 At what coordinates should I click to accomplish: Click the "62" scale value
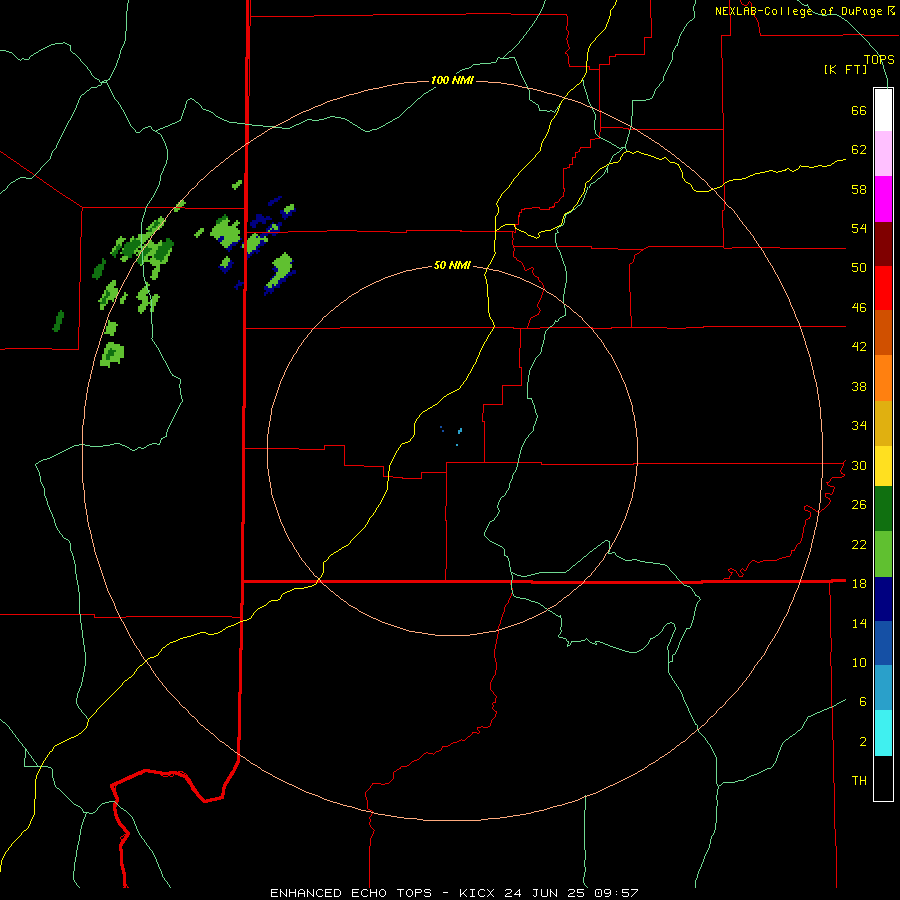coord(859,150)
